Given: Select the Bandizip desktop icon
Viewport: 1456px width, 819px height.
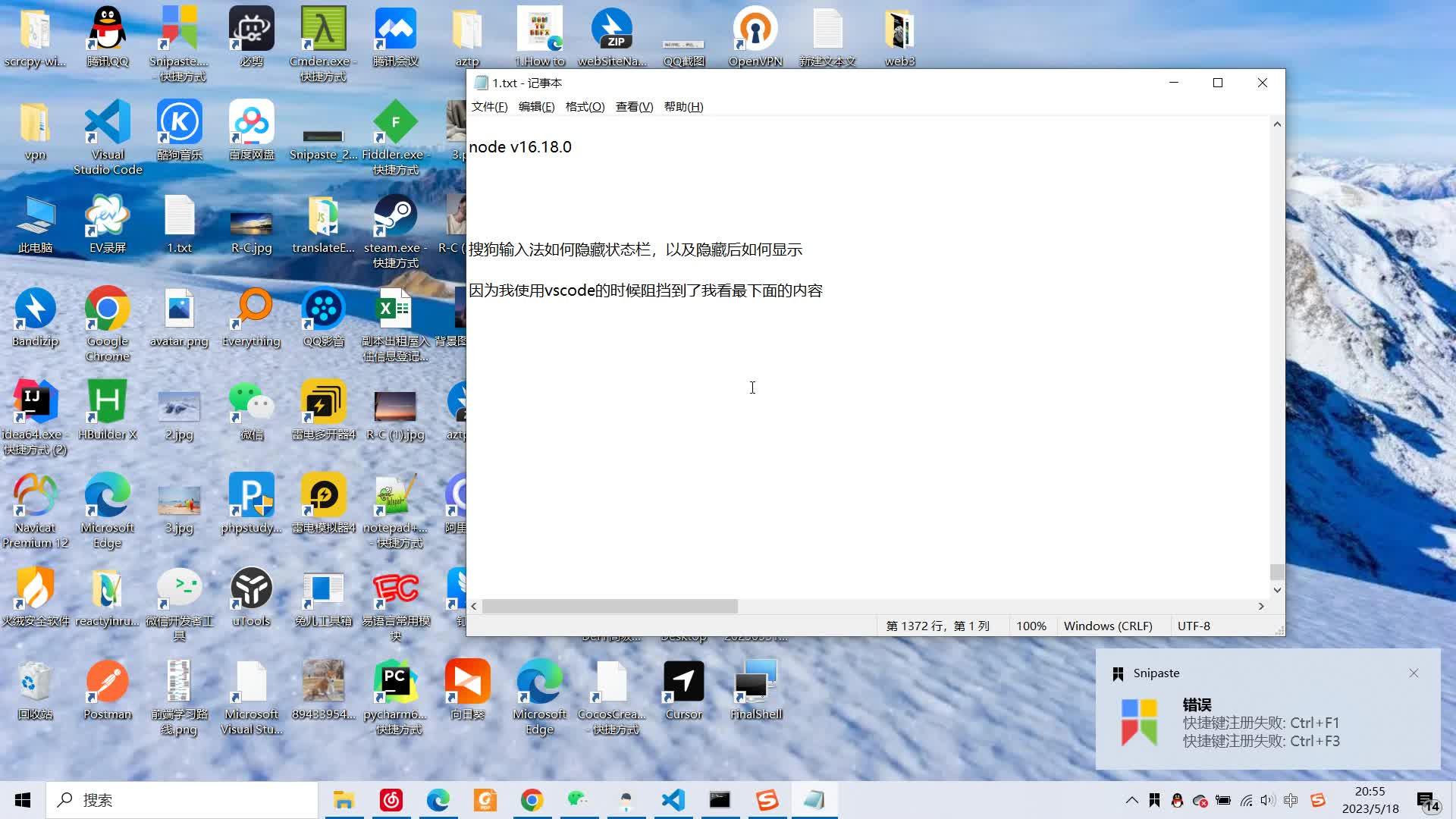Looking at the screenshot, I should [x=36, y=316].
